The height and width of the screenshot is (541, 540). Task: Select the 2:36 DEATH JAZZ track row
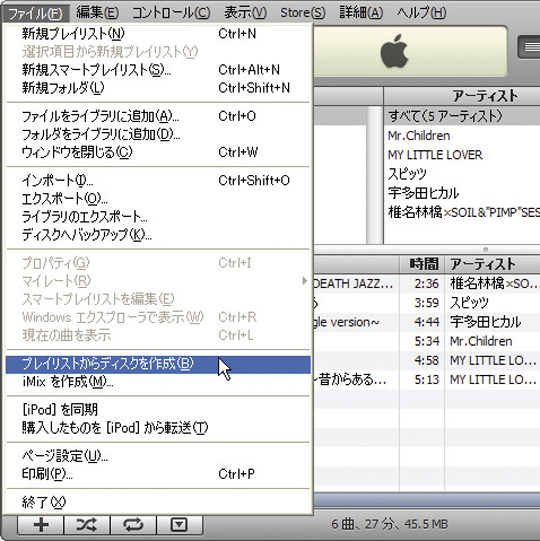[x=427, y=284]
